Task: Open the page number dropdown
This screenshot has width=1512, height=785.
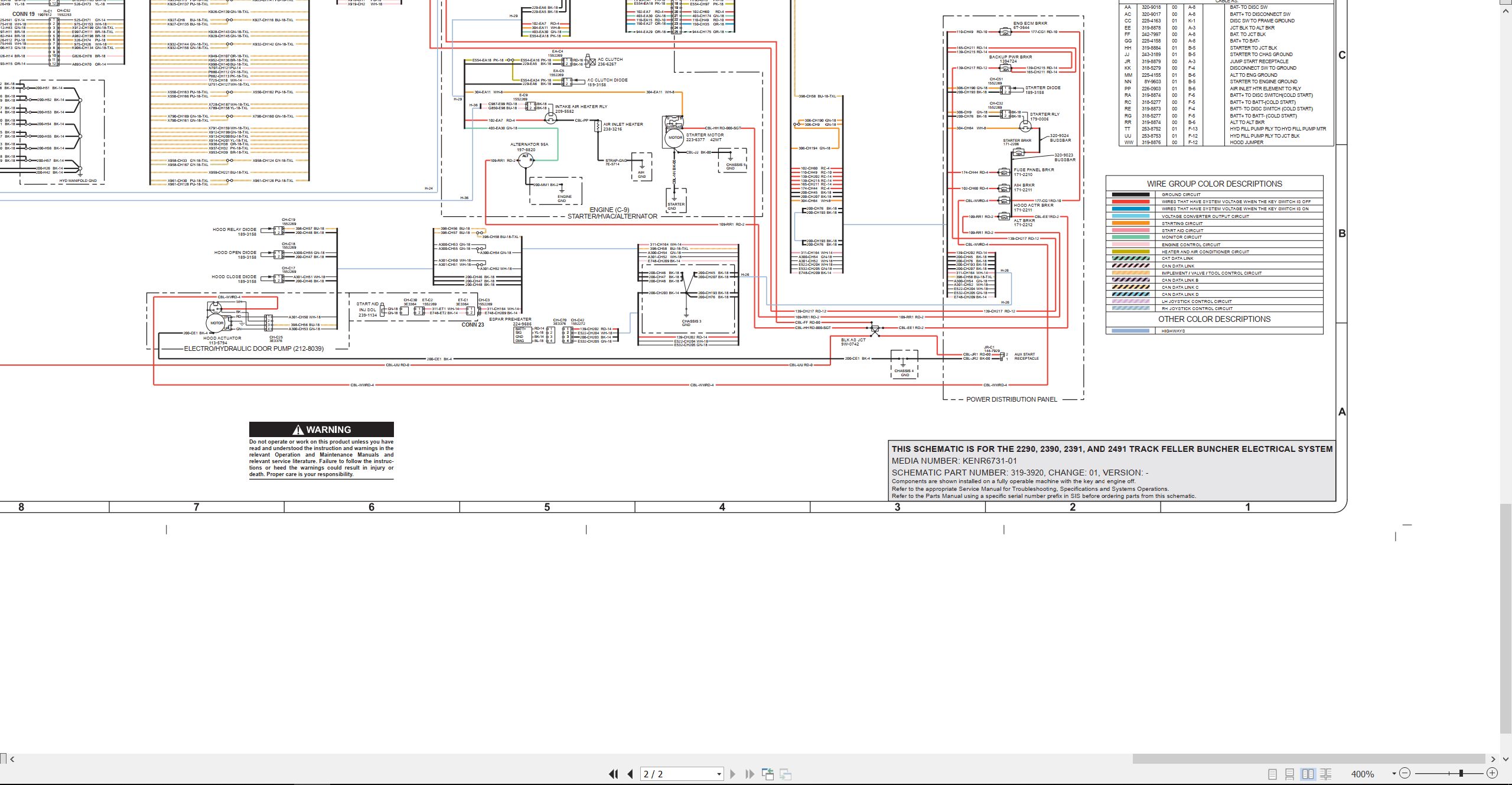Action: tap(719, 774)
